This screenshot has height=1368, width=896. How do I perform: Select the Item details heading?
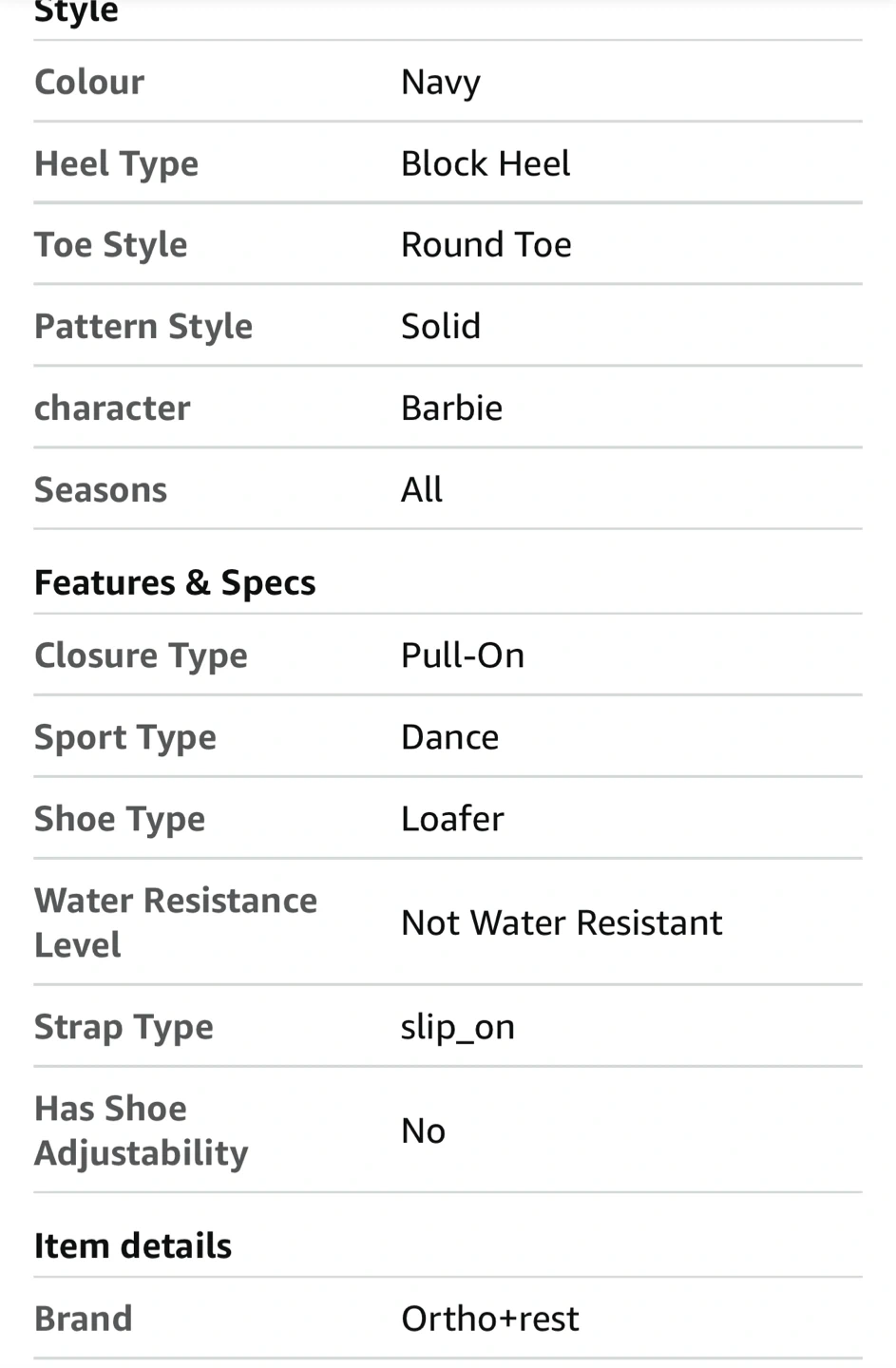tap(133, 1245)
